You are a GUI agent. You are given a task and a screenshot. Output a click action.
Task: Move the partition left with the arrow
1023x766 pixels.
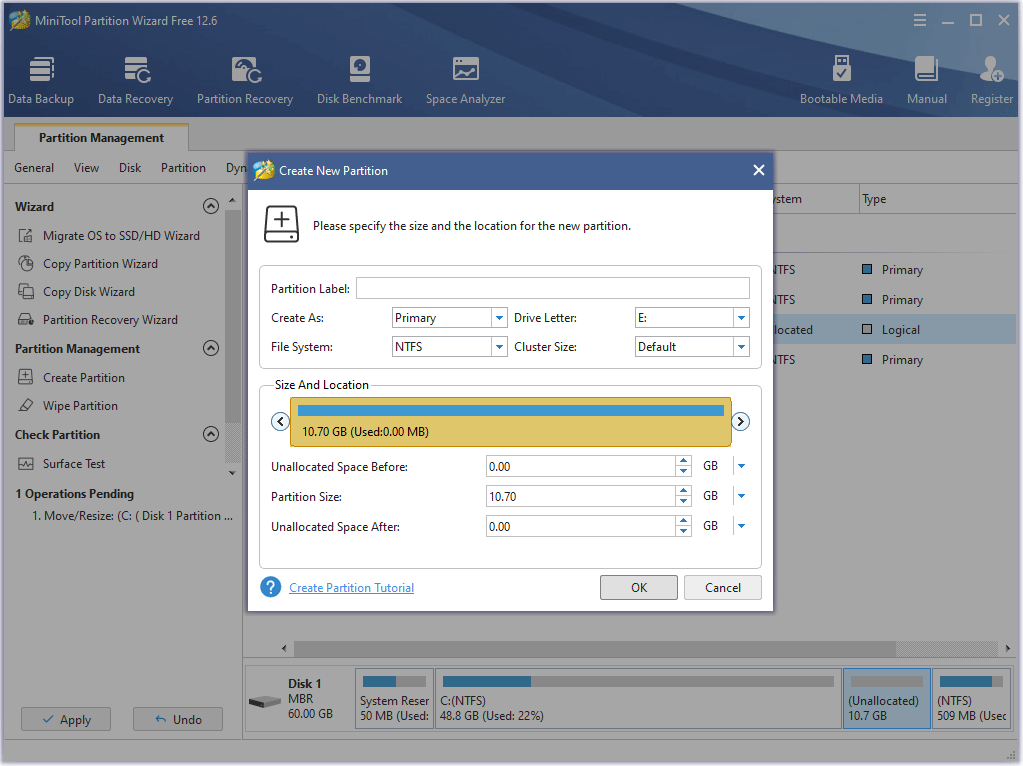(x=281, y=421)
